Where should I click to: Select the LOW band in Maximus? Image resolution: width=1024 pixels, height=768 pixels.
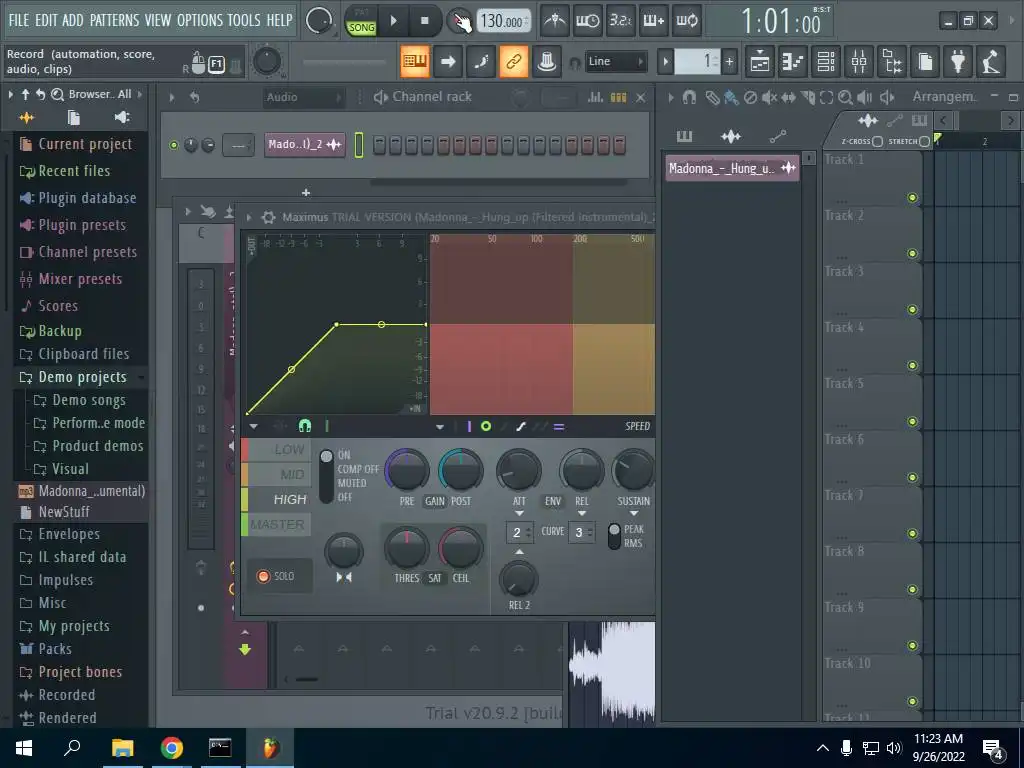click(x=277, y=449)
